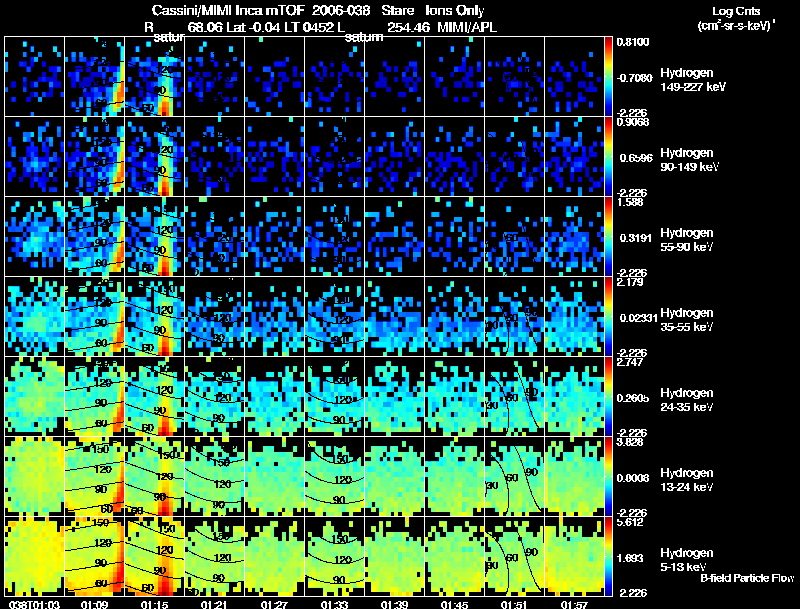Select the '0.02331' colorbar value
This screenshot has width=800, height=609.
(638, 318)
